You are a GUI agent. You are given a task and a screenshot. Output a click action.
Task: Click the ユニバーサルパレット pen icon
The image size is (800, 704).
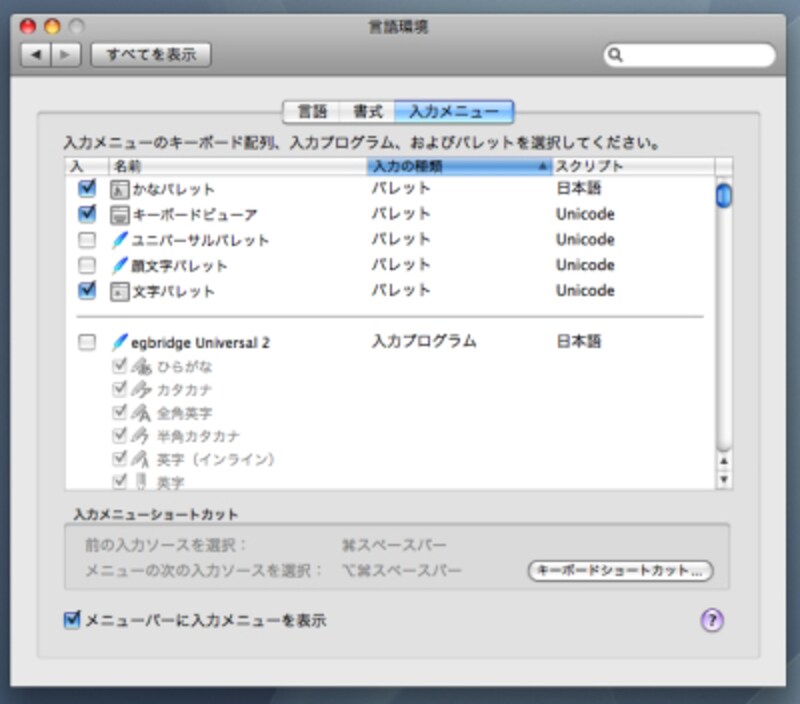click(119, 240)
